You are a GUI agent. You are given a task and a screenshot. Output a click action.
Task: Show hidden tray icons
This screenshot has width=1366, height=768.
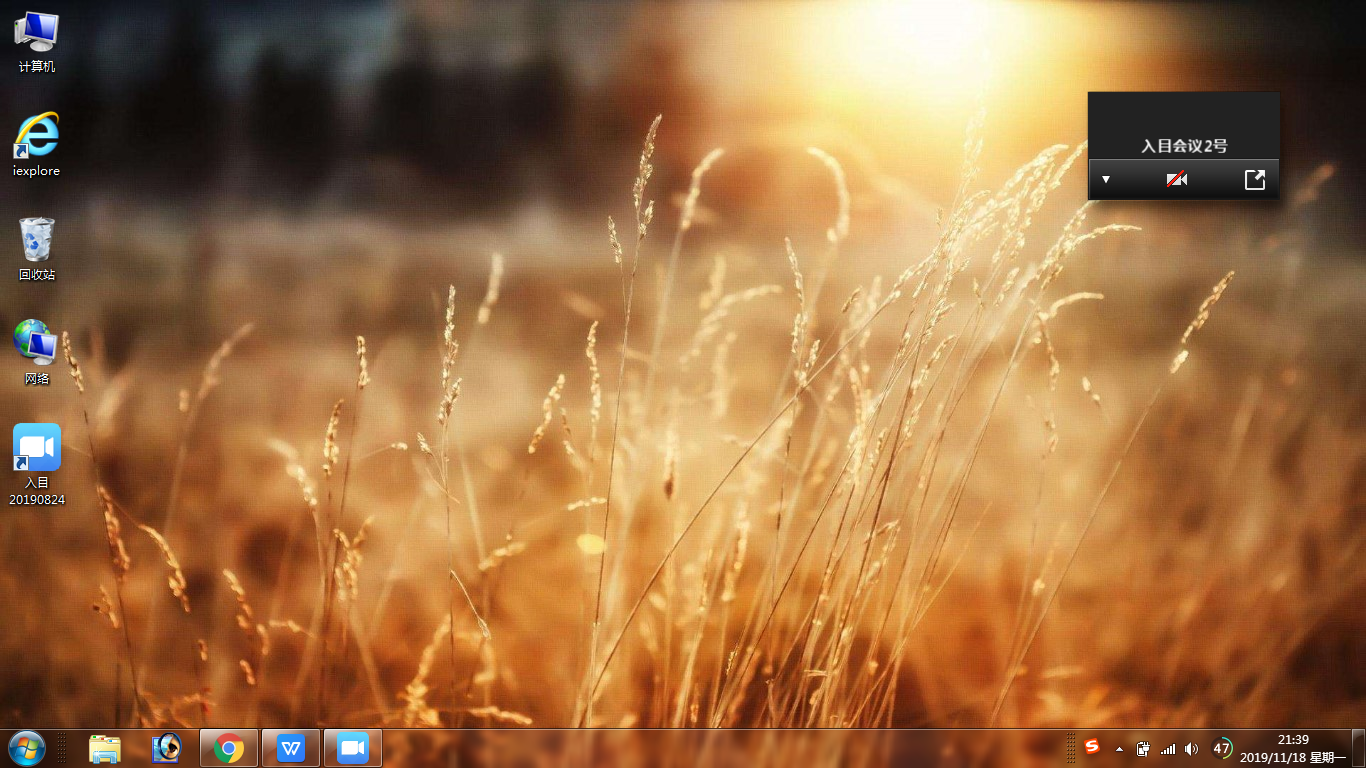tap(1119, 748)
